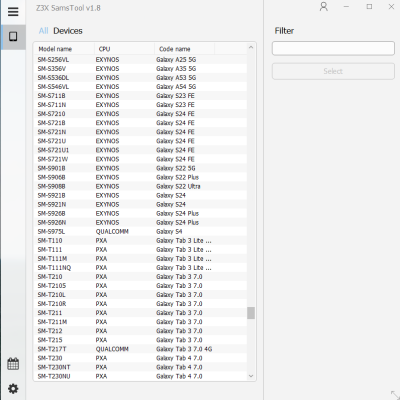Click the resize grip icon at corner

click(x=394, y=394)
